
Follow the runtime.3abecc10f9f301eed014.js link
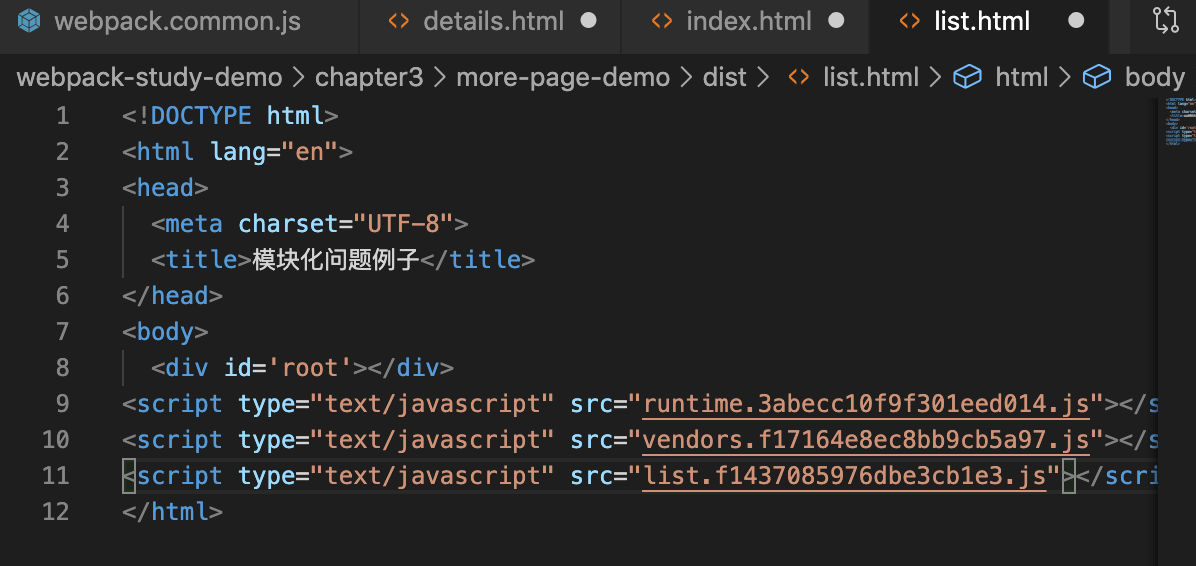tap(866, 404)
